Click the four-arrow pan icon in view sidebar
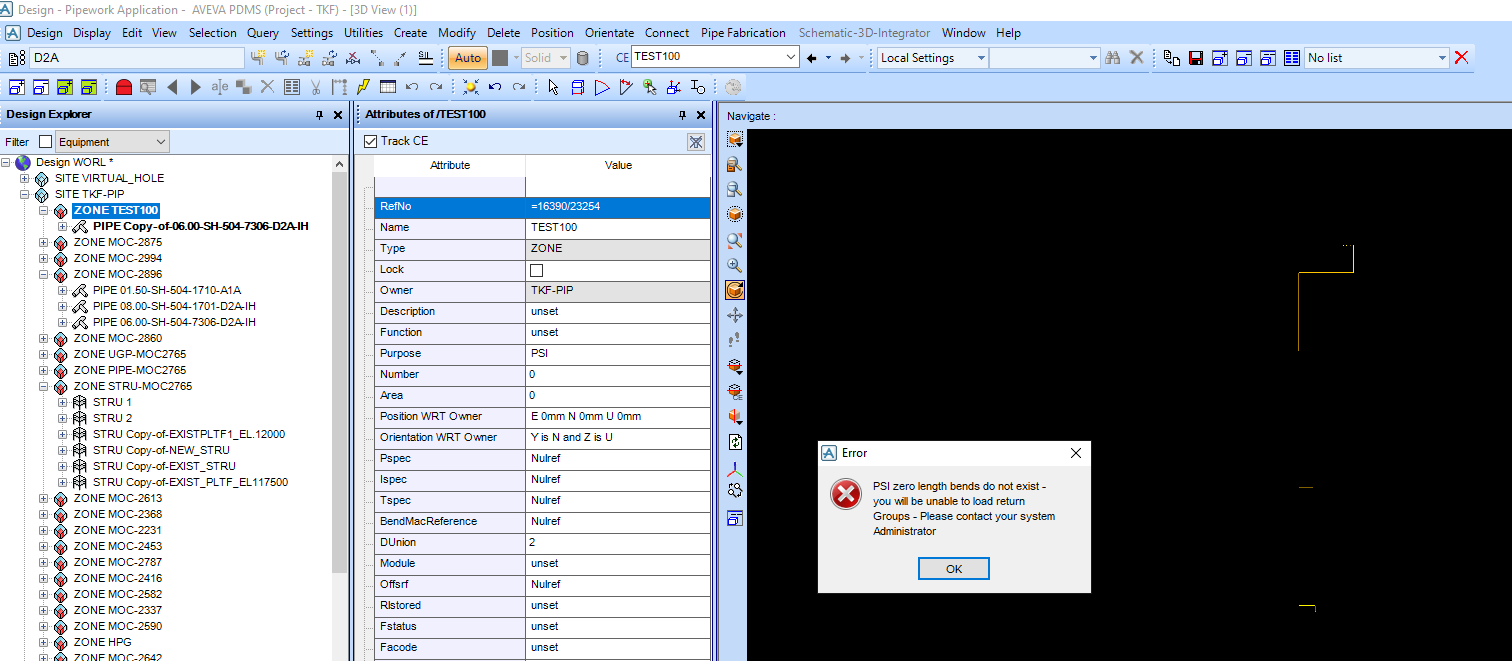The width and height of the screenshot is (1512, 661). pos(735,315)
